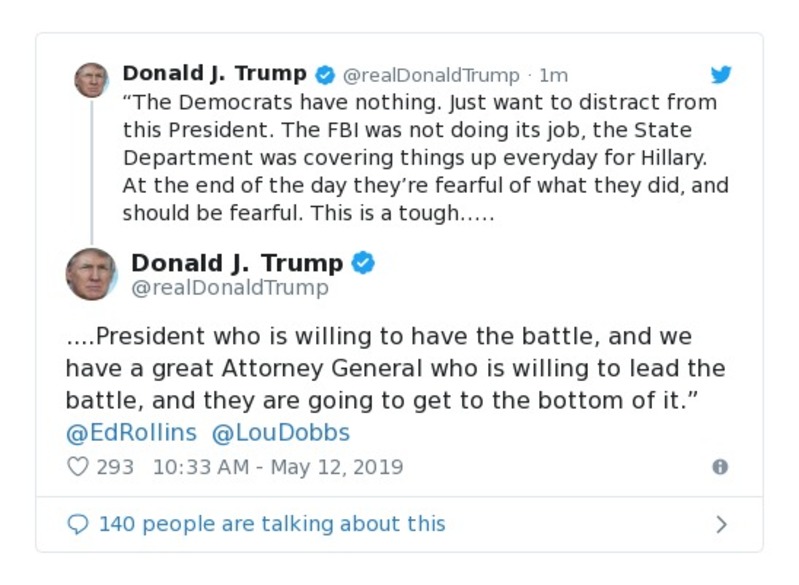Open the @EdRollins mention

131,434
